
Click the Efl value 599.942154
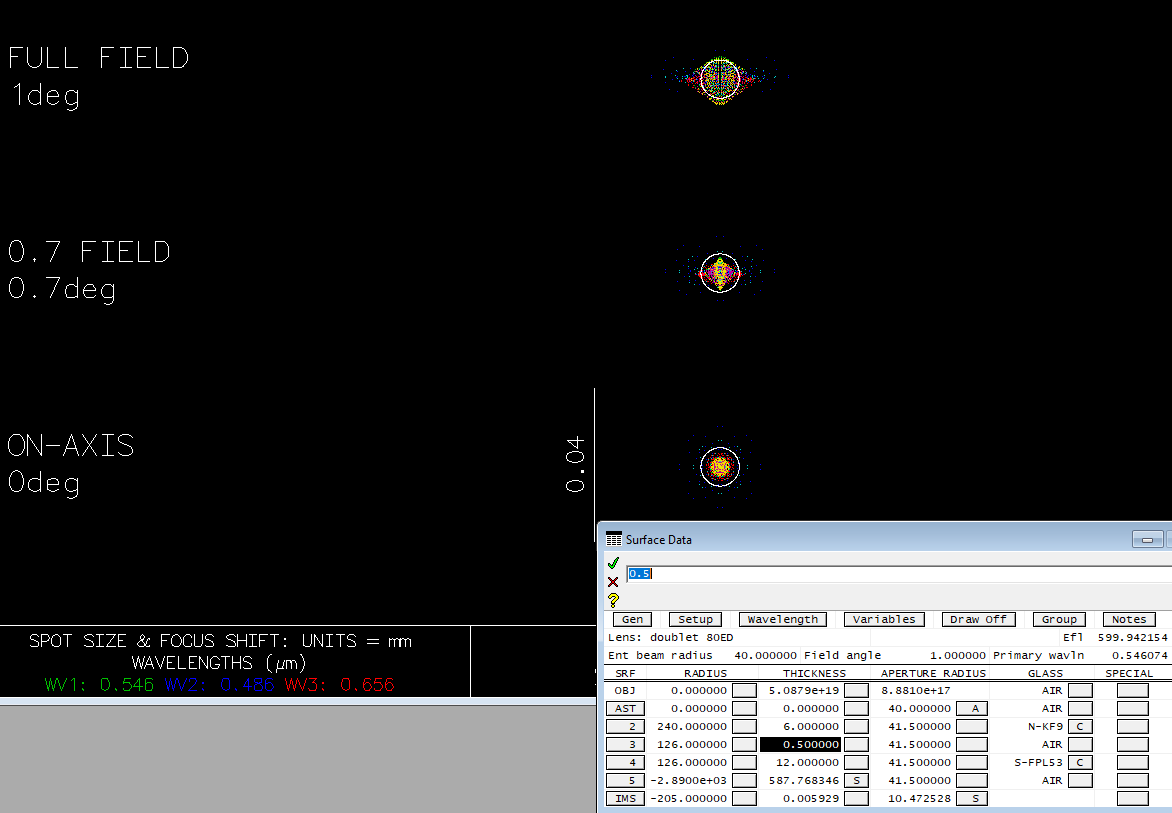click(x=1132, y=637)
